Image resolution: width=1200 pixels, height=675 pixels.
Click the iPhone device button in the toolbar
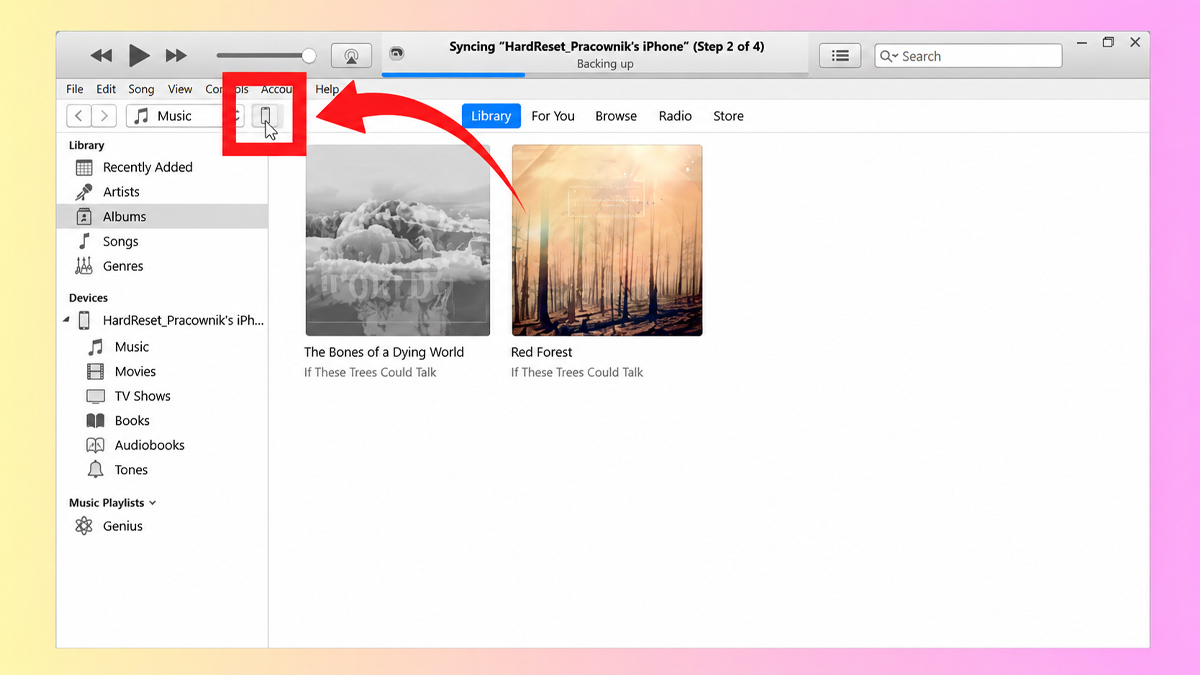point(266,116)
